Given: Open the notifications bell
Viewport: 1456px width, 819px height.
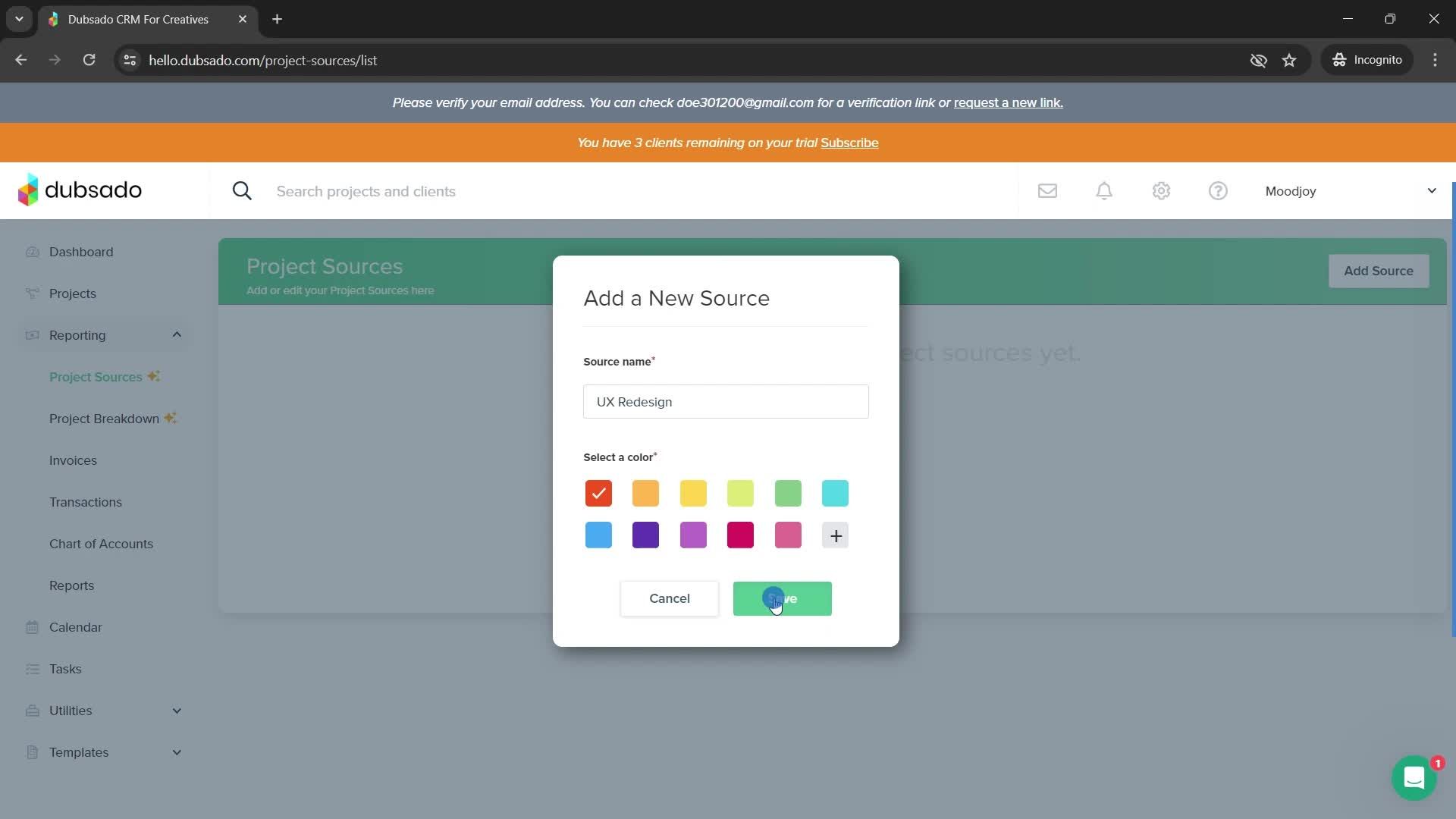Looking at the screenshot, I should (x=1104, y=191).
